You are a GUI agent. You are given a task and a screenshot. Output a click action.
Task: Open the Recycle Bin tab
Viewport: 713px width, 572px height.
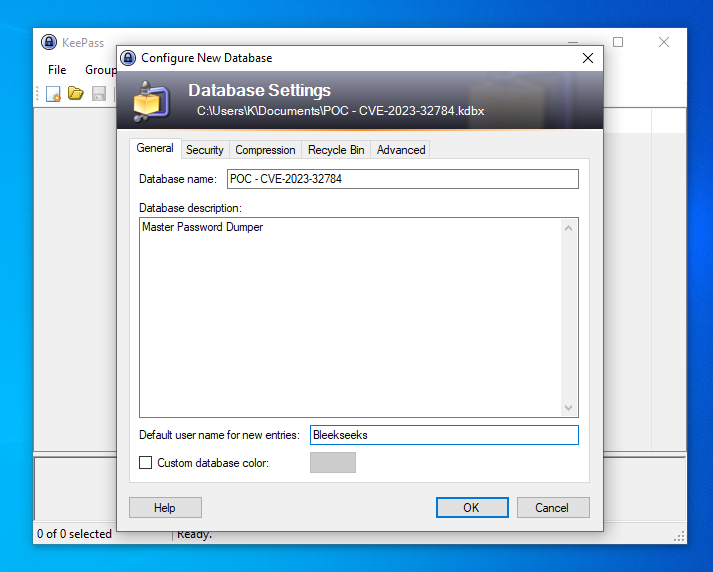336,150
